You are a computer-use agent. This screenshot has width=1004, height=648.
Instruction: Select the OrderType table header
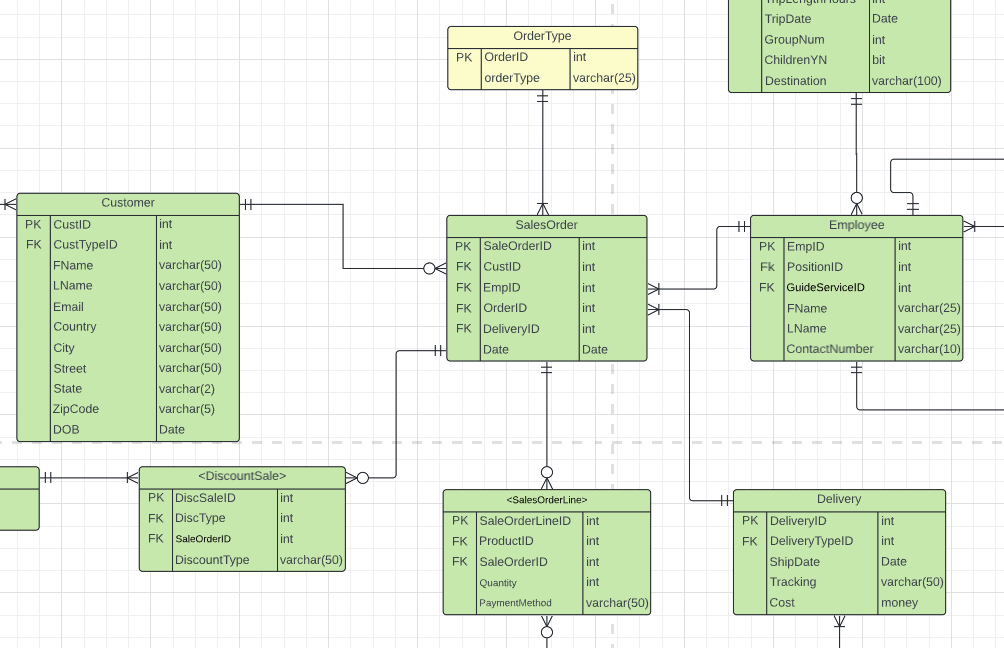542,36
